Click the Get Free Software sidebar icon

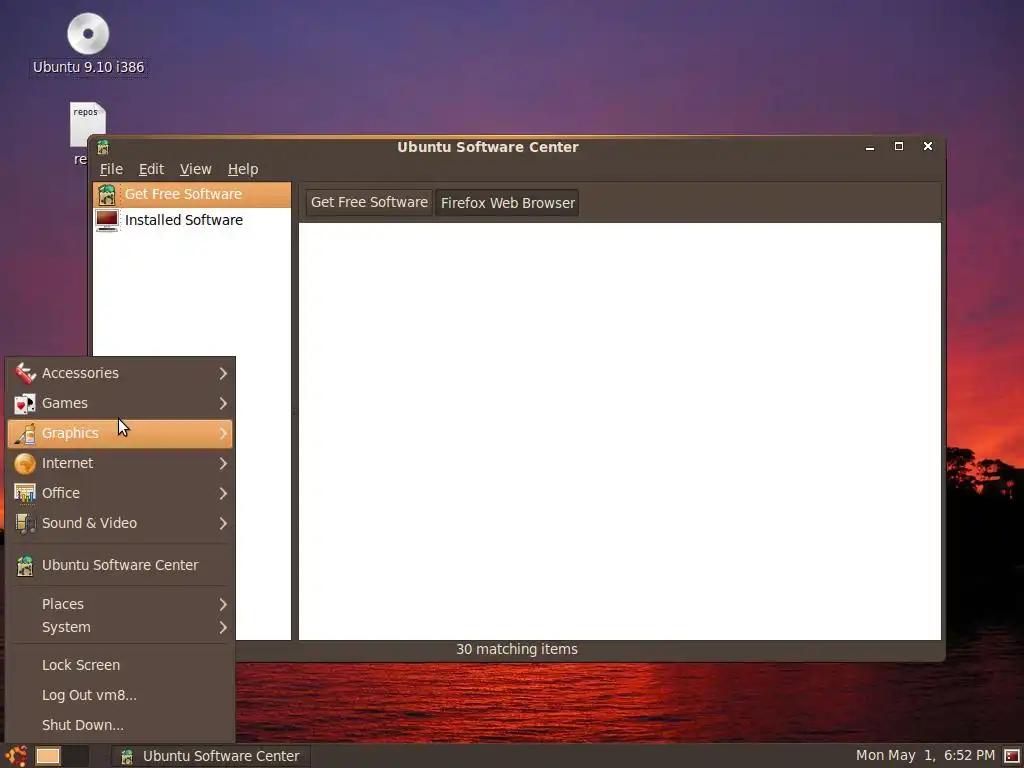click(106, 195)
